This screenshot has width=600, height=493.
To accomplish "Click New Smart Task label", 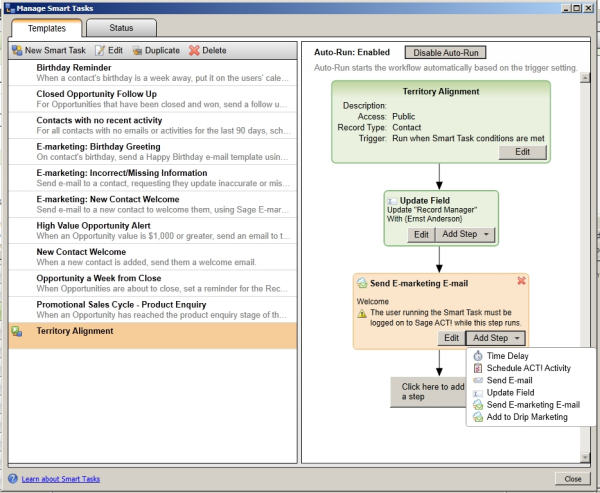I will click(55, 51).
